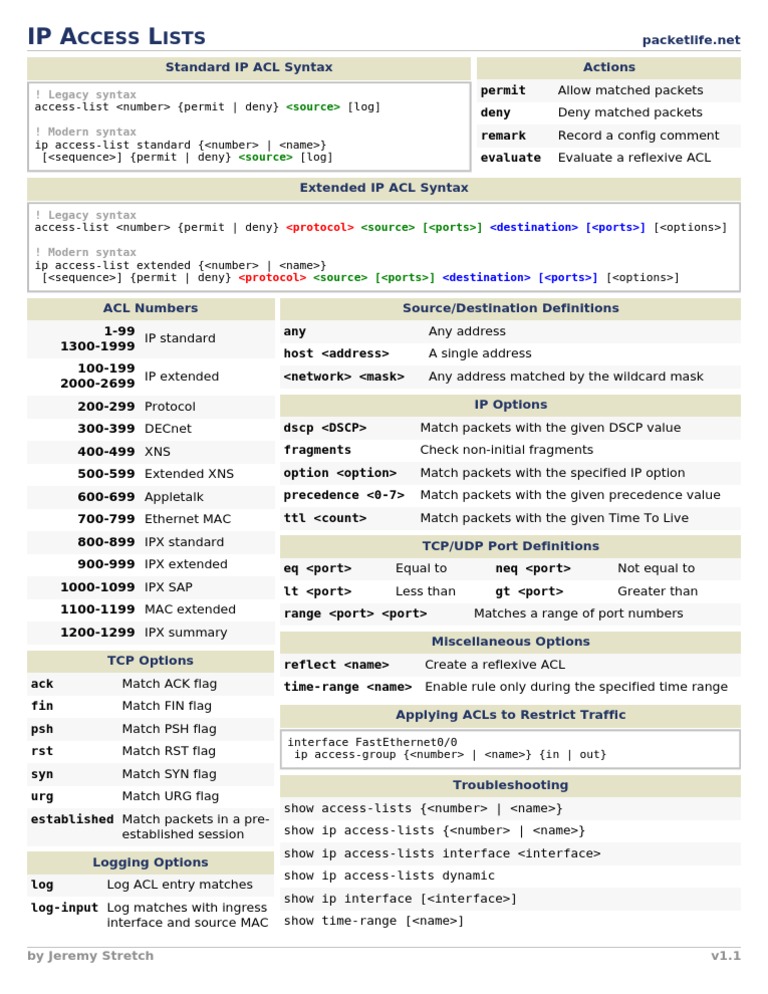This screenshot has height=994, width=768.
Task: Click the 'established' TCP option
Action: coord(72,819)
